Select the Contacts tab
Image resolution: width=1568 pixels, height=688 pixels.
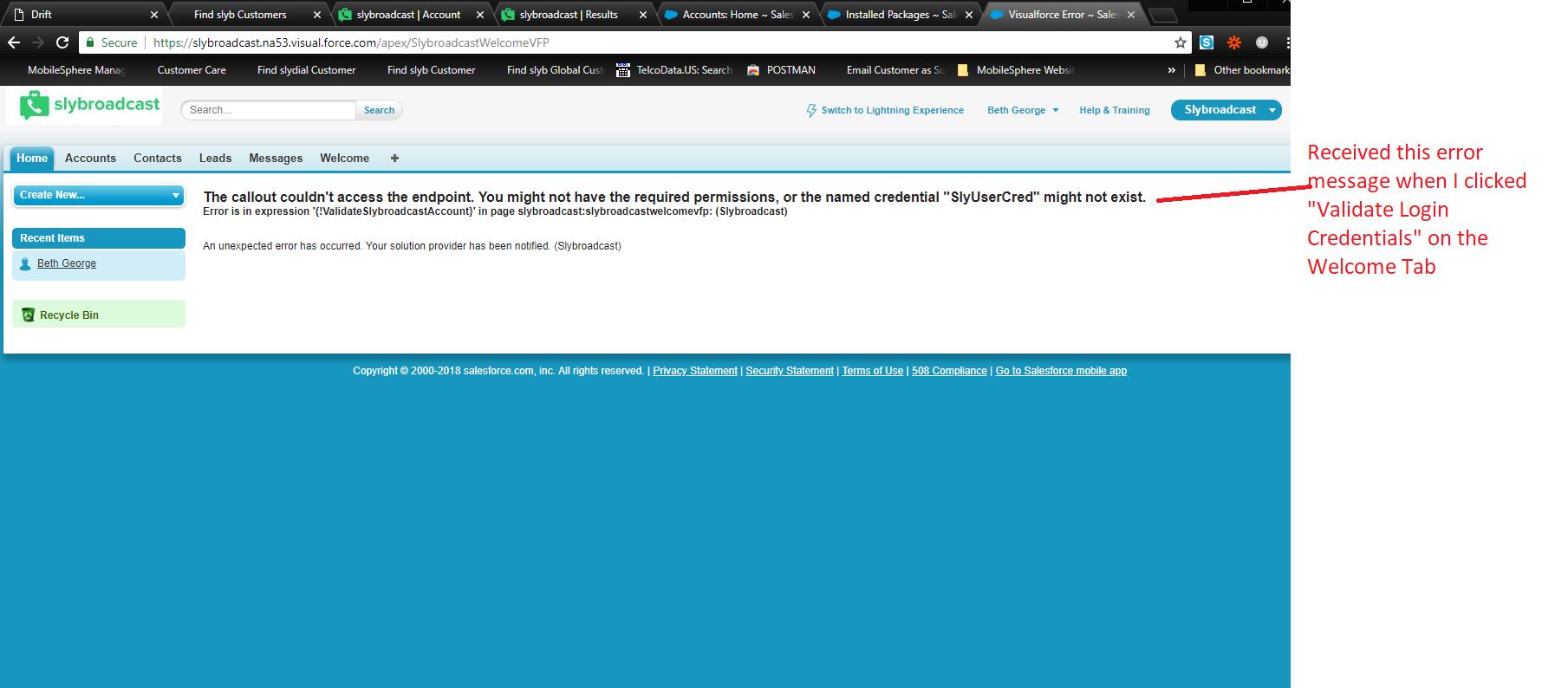(158, 158)
